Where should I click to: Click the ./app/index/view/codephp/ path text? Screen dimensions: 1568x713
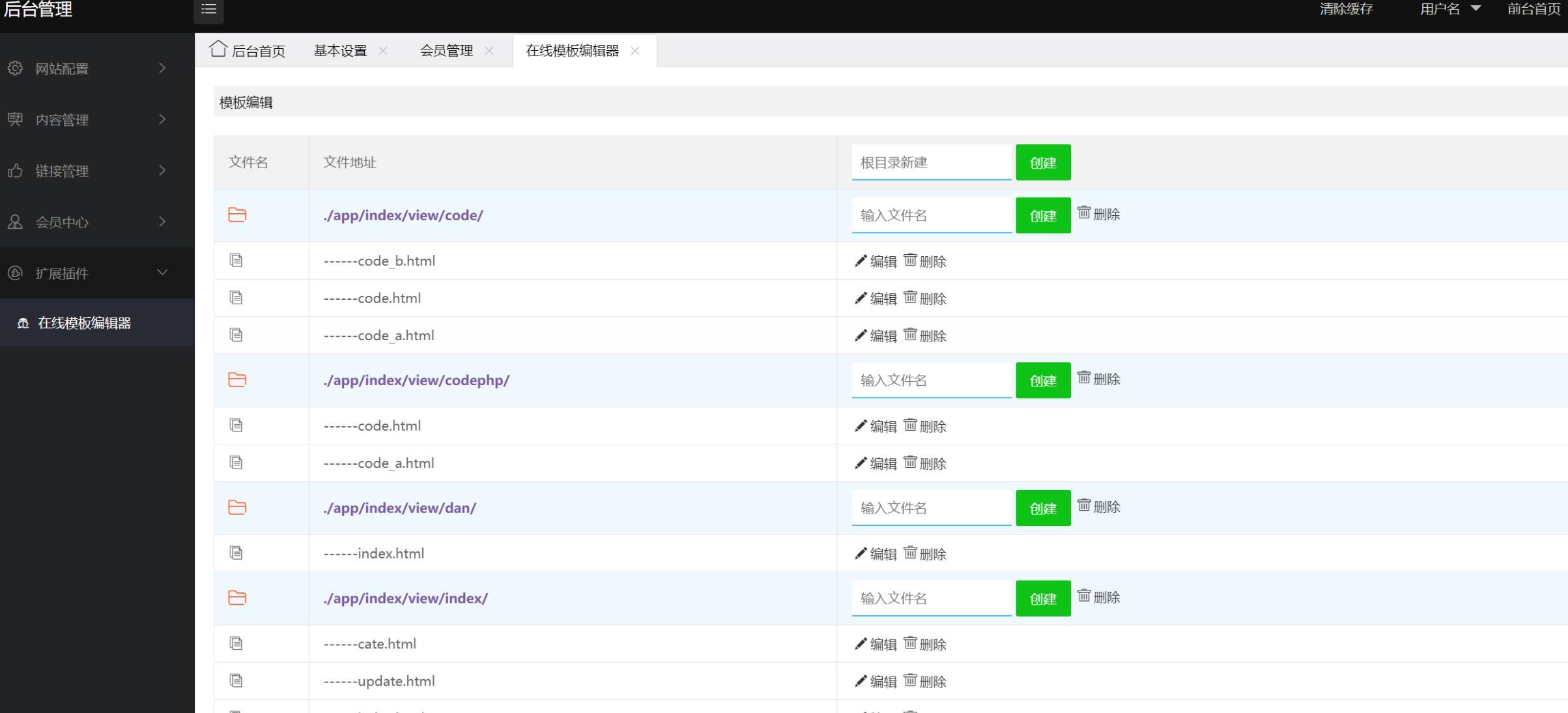(416, 380)
